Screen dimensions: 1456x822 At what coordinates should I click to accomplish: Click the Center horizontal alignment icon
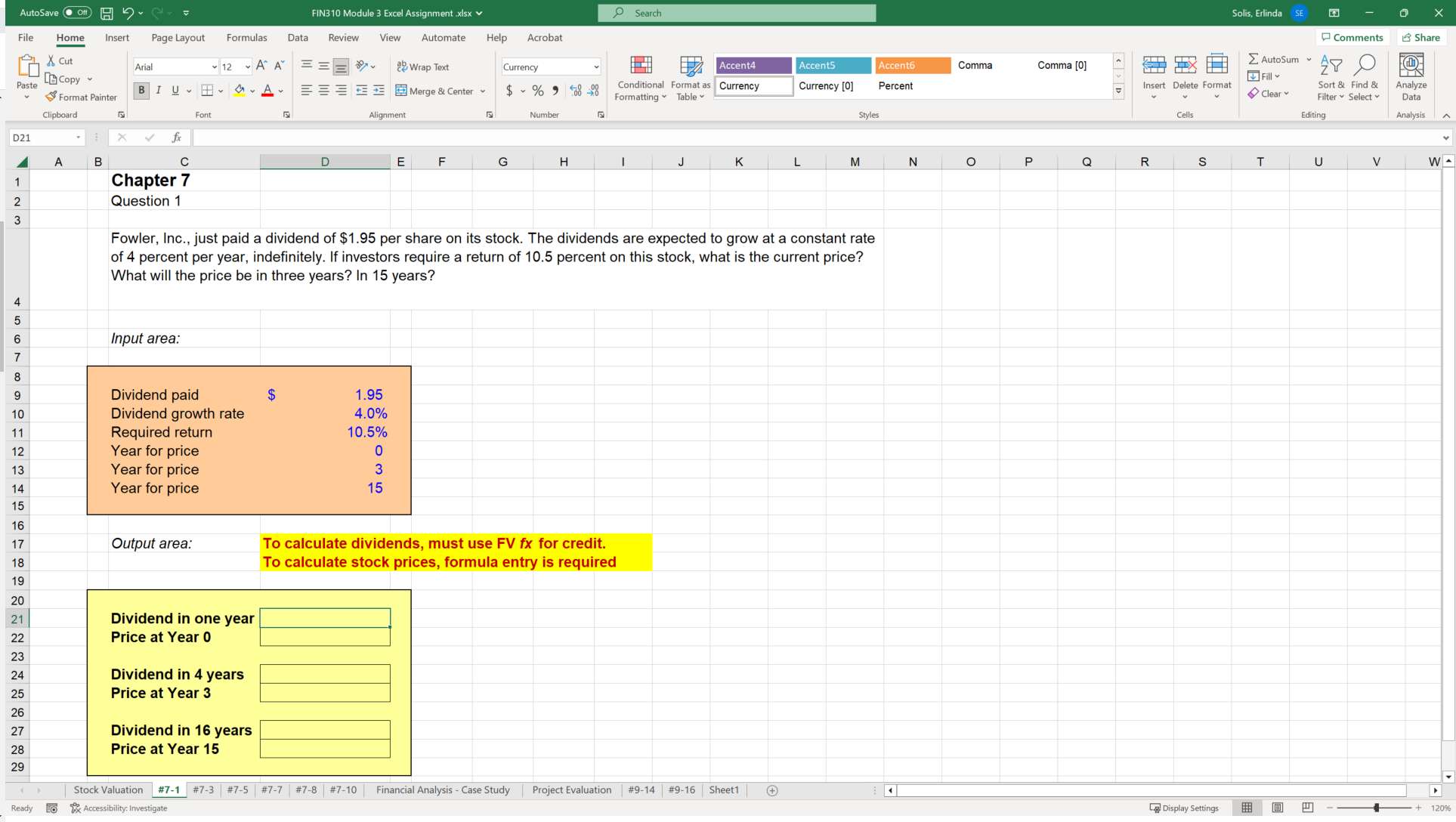tap(323, 91)
